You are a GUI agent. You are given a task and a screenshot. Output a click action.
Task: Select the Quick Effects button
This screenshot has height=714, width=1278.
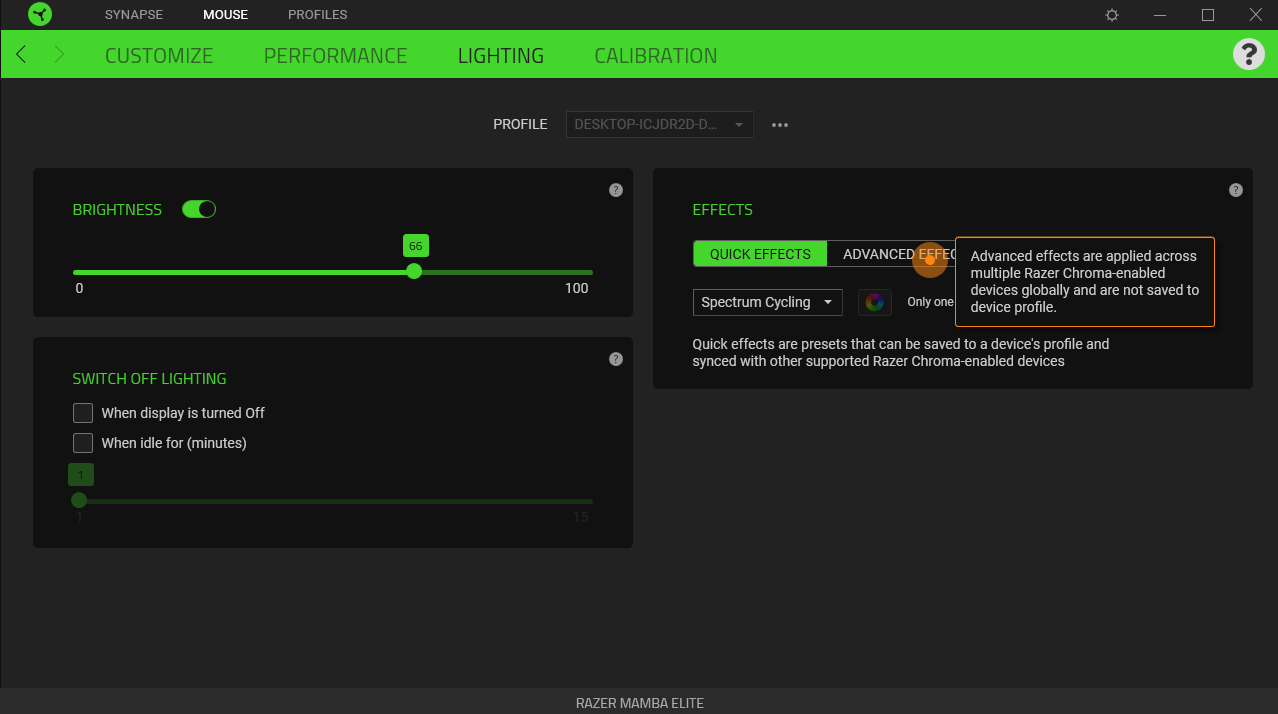pos(760,254)
